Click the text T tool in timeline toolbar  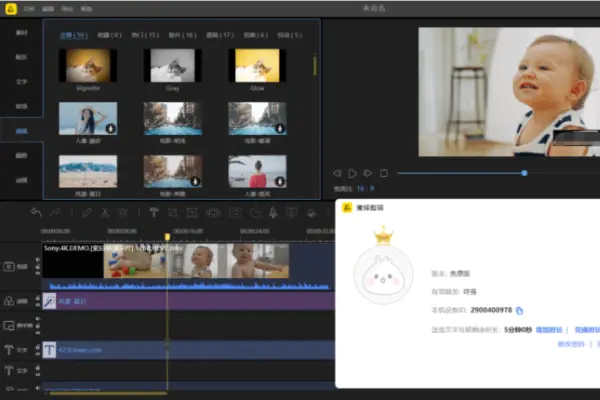pos(153,213)
